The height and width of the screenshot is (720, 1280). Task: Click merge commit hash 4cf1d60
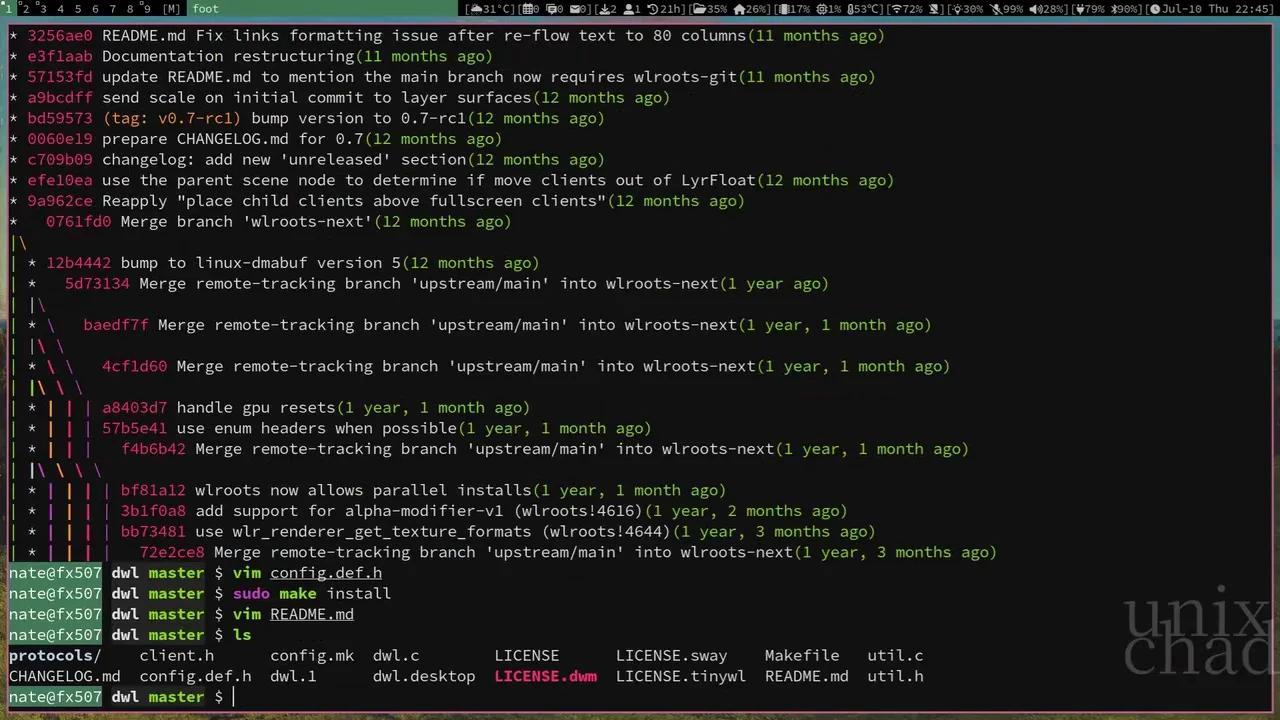click(134, 366)
